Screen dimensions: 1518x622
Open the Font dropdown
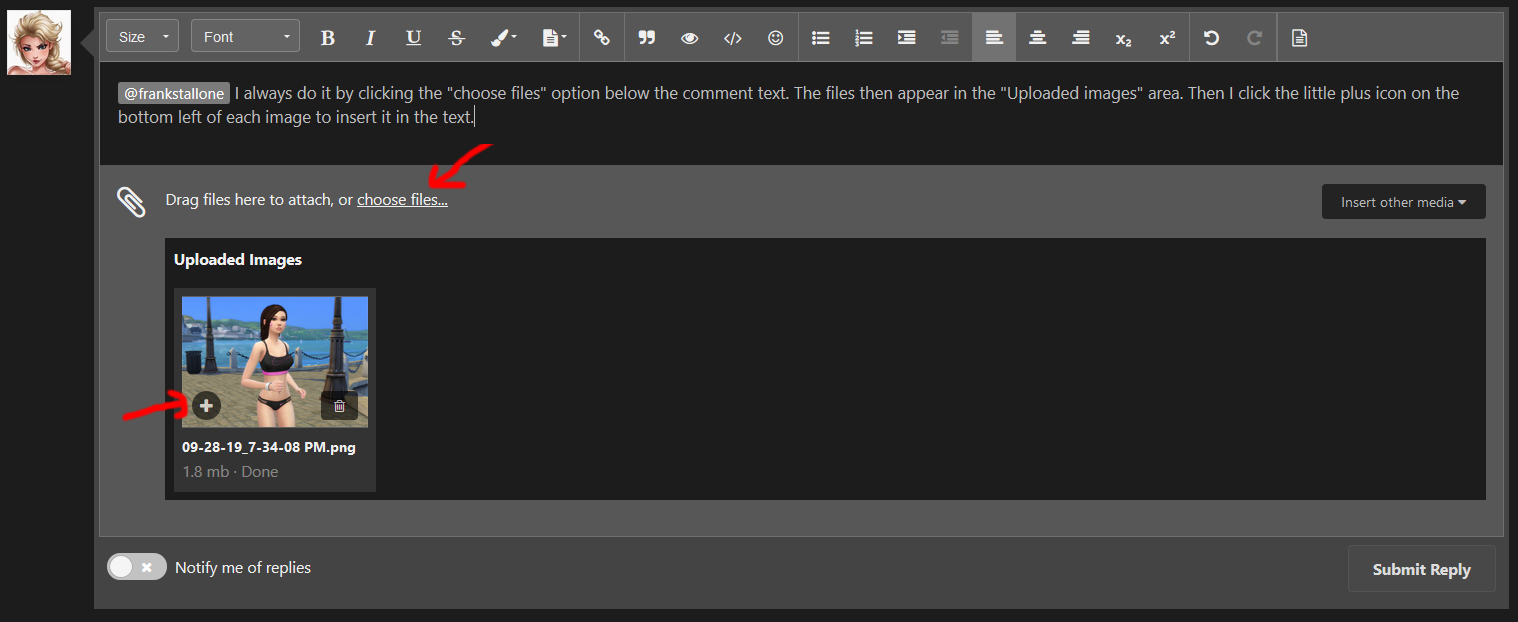coord(246,37)
